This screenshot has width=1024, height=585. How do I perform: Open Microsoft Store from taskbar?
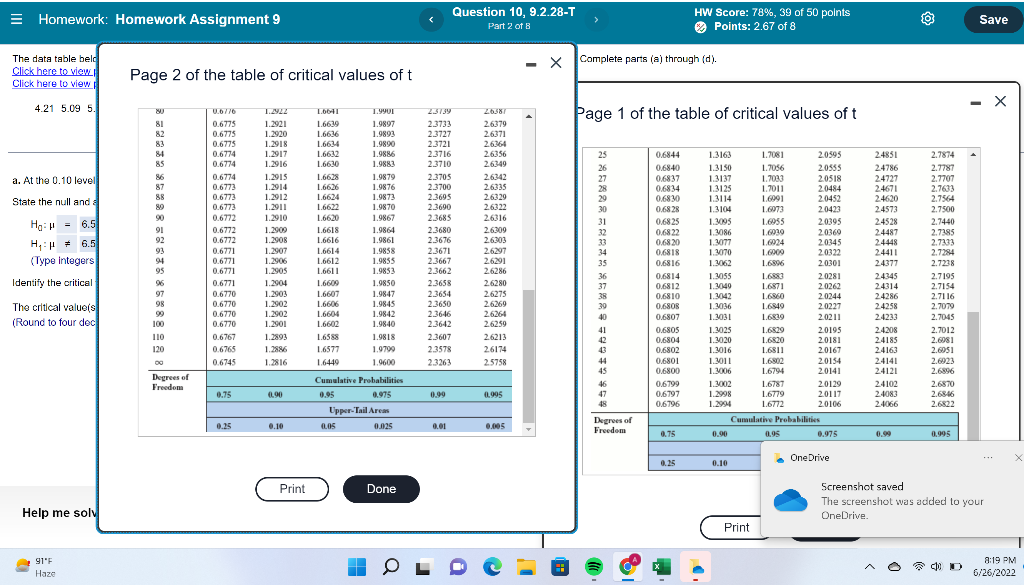click(x=560, y=567)
